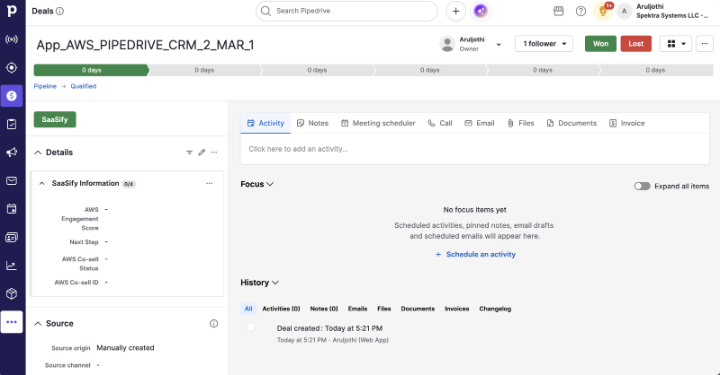Screen dimensions: 720x375
Task: Switch to the Call tab
Action: pos(440,123)
